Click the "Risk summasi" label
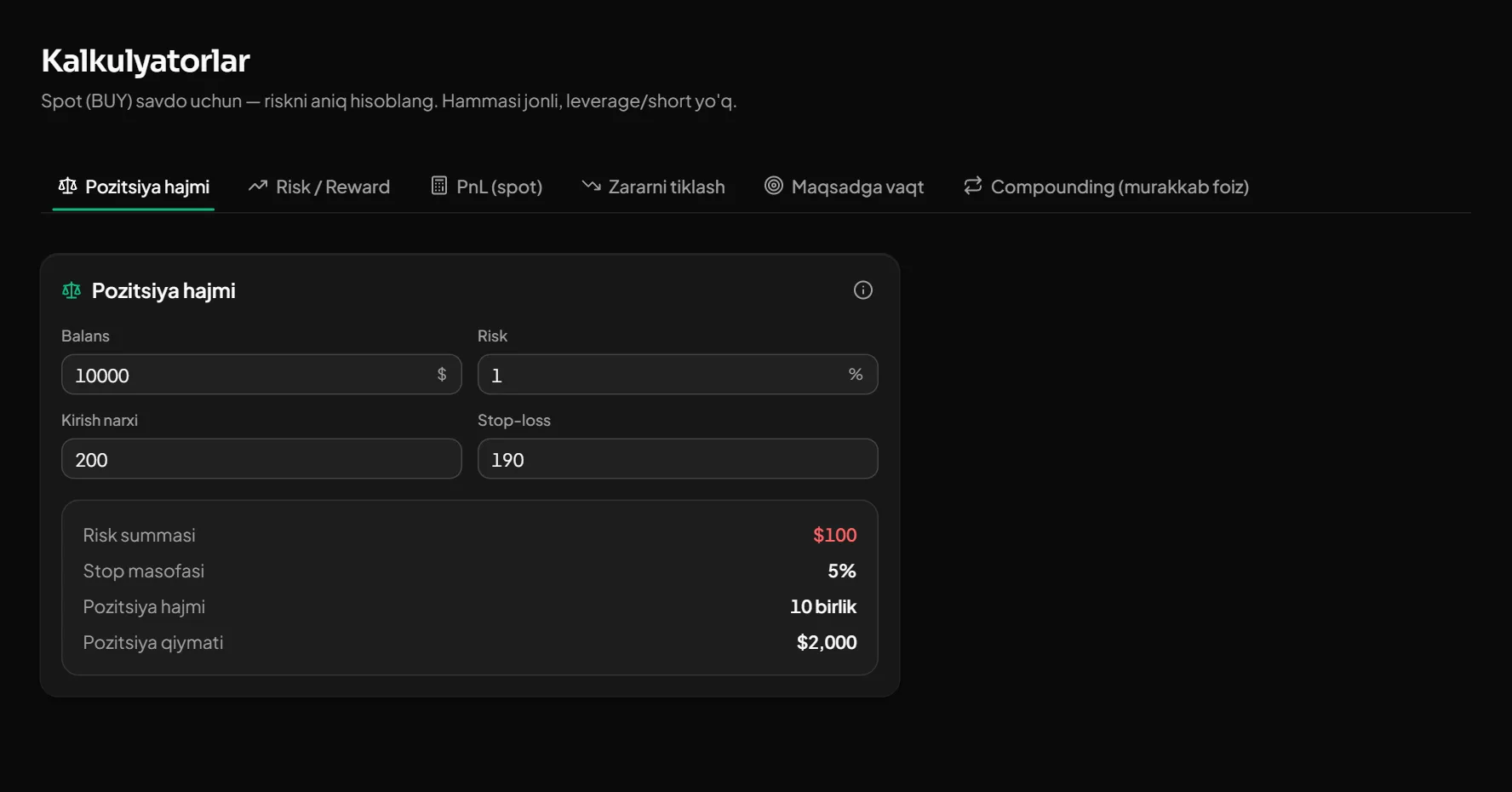 (x=140, y=535)
